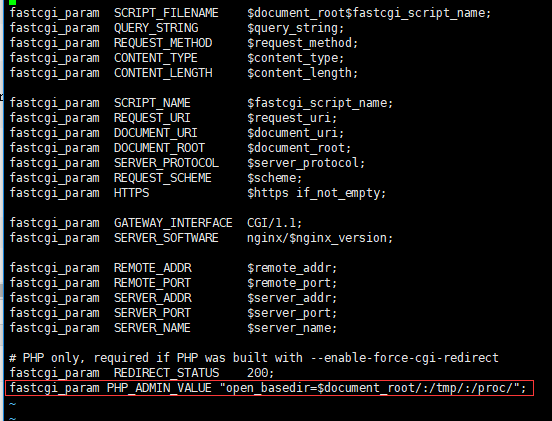This screenshot has height=421, width=552.
Task: Click on $content_type variable
Action: pyautogui.click(x=295, y=58)
